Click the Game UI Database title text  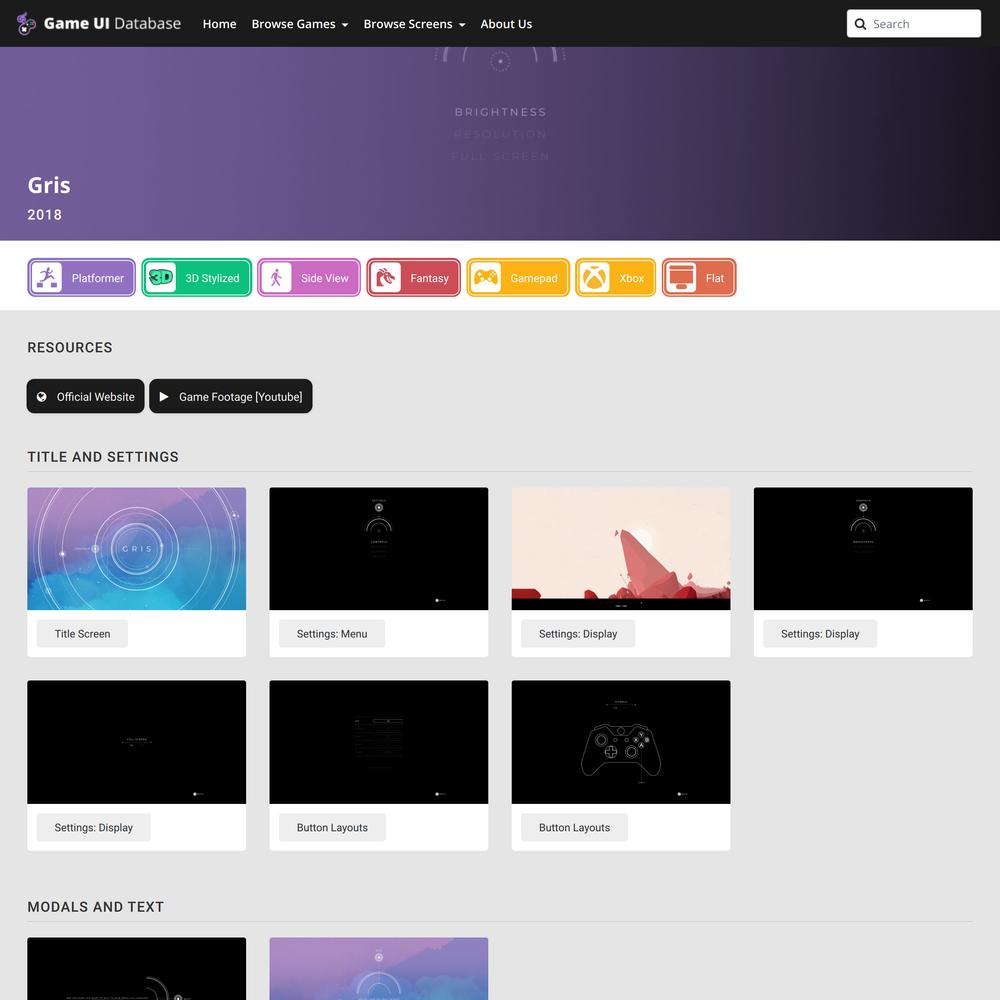coord(112,24)
